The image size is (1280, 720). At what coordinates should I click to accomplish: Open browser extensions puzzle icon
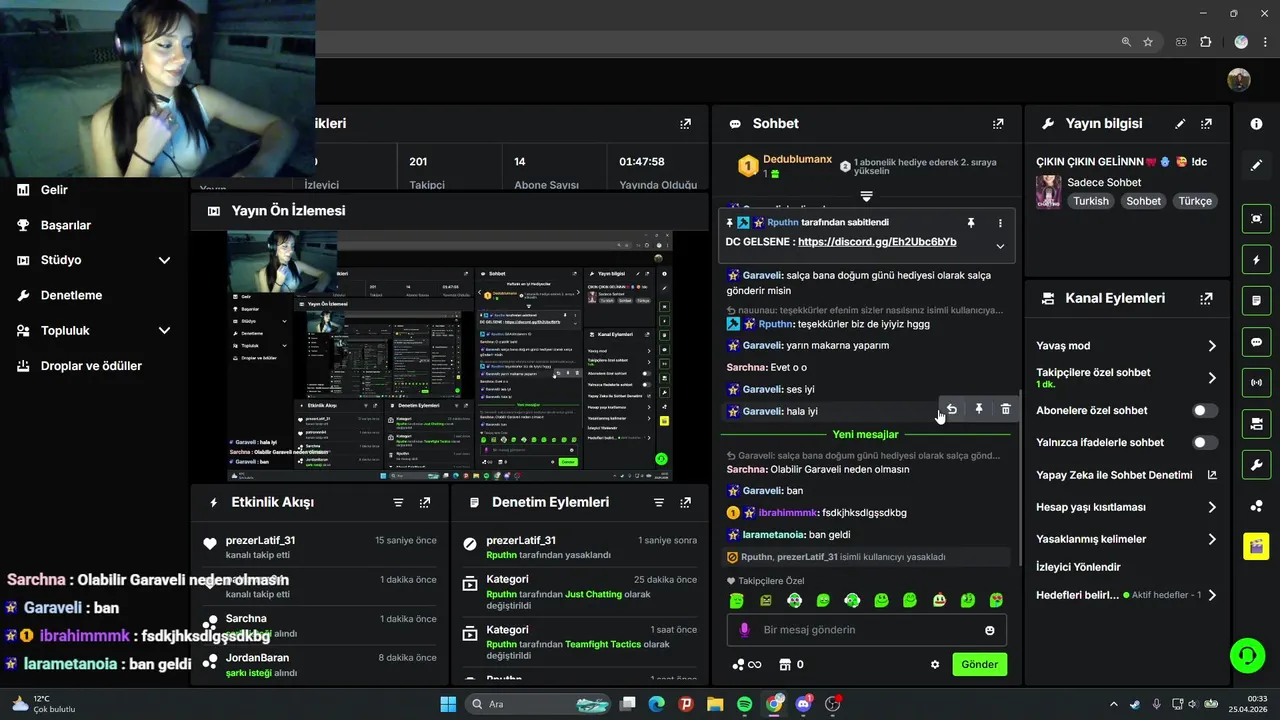tap(1205, 42)
